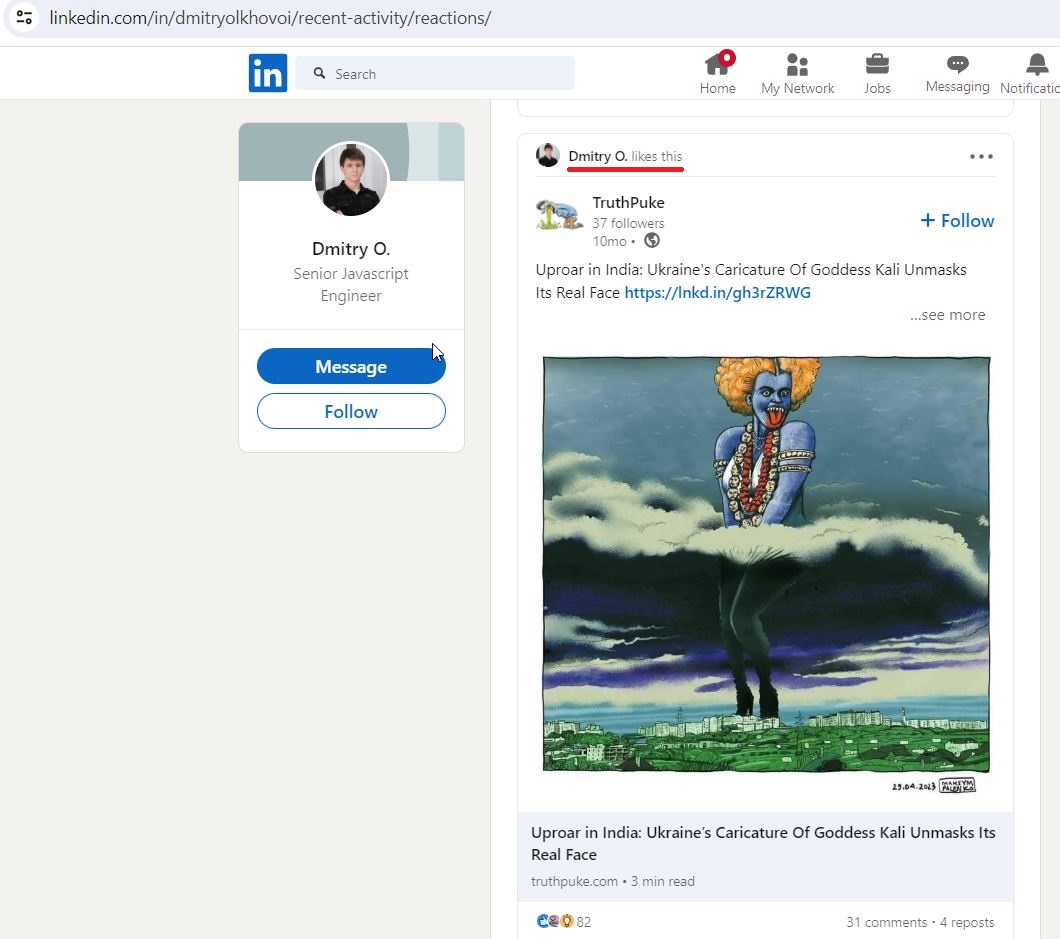1060x939 pixels.
Task: Click the site information icon in address bar
Action: pyautogui.click(x=24, y=18)
